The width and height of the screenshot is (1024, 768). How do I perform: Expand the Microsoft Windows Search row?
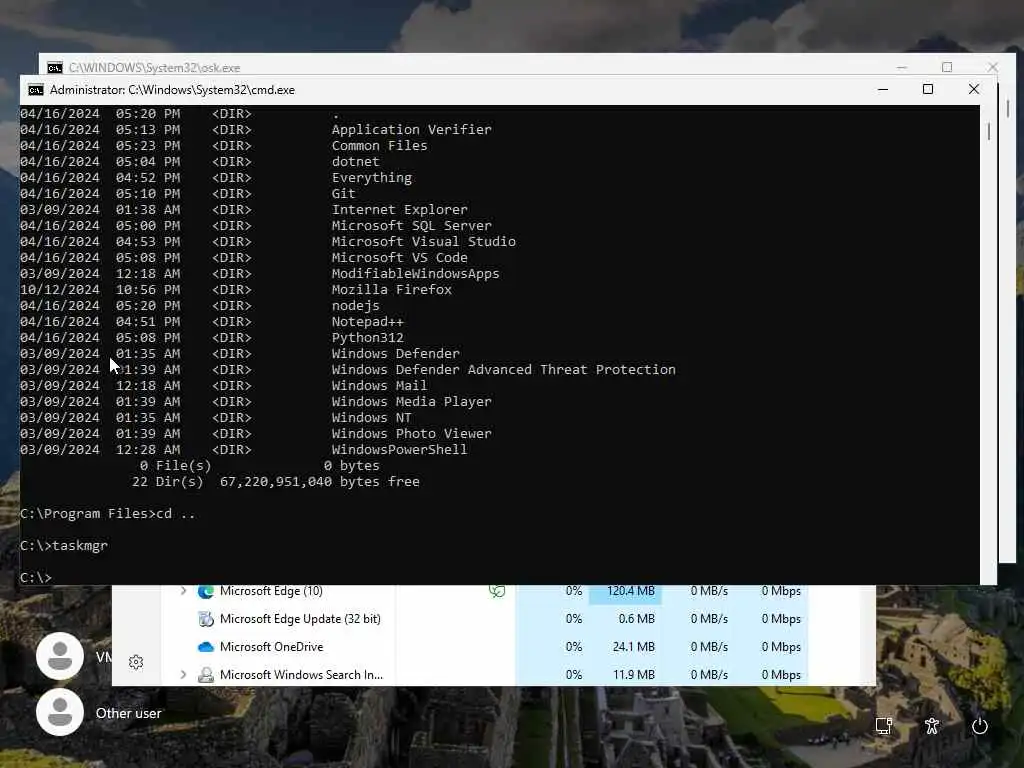pyautogui.click(x=184, y=675)
